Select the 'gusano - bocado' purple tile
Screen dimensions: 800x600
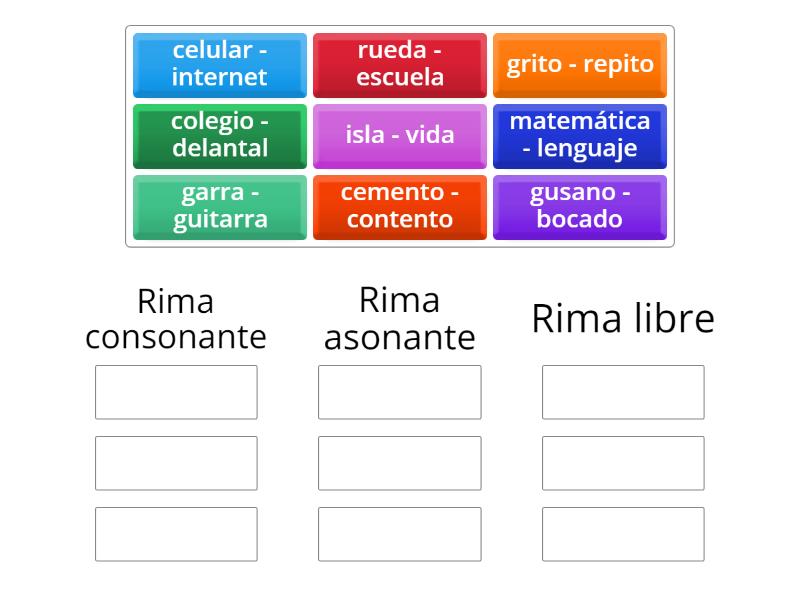[x=580, y=207]
